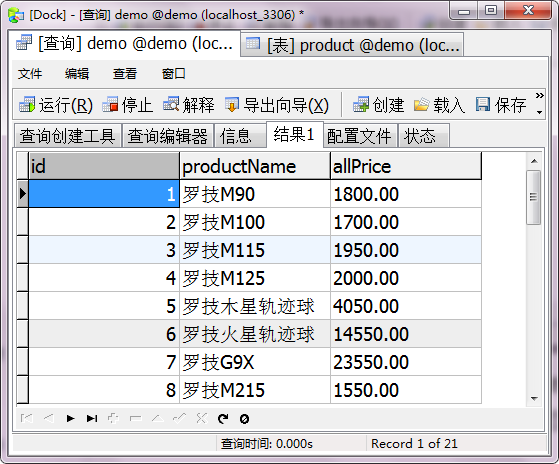559x464 pixels.
Task: Select the id cell for row 7
Action: click(104, 362)
